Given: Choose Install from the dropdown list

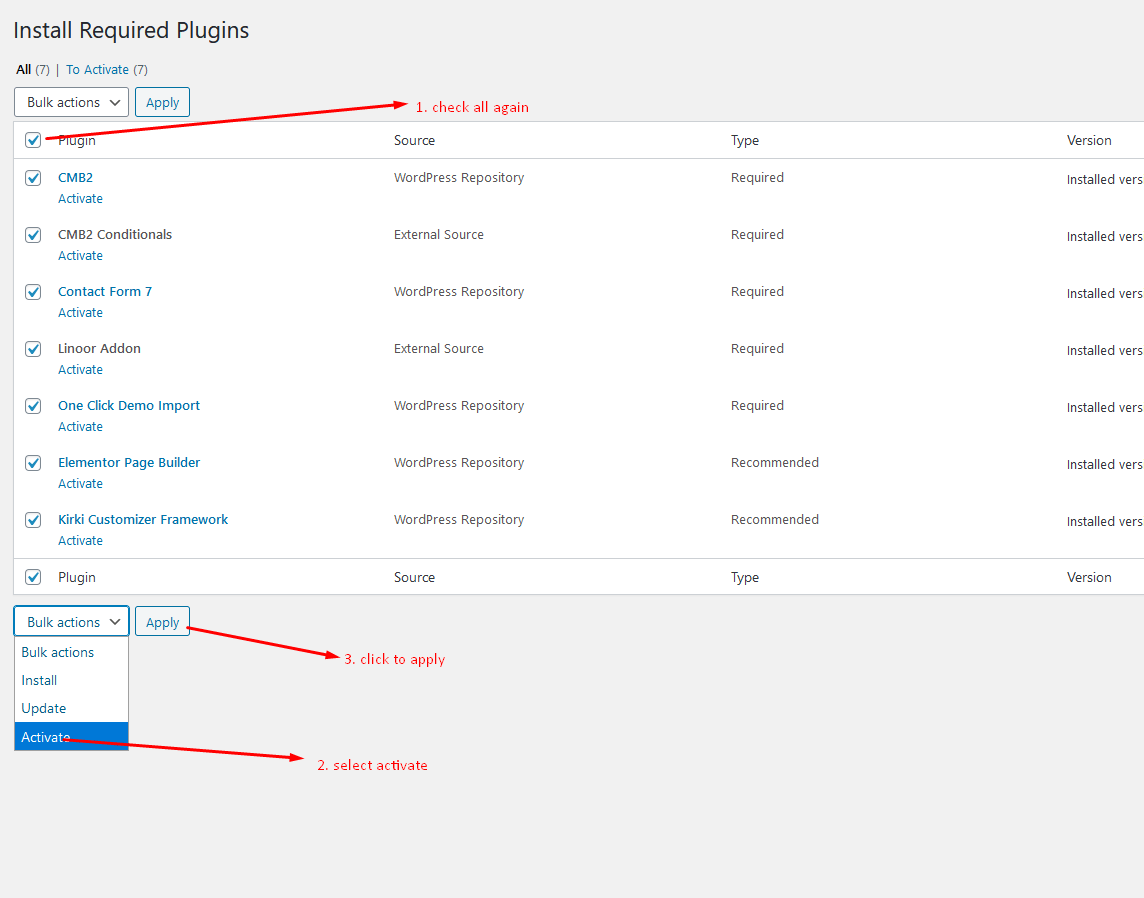Looking at the screenshot, I should (x=40, y=680).
